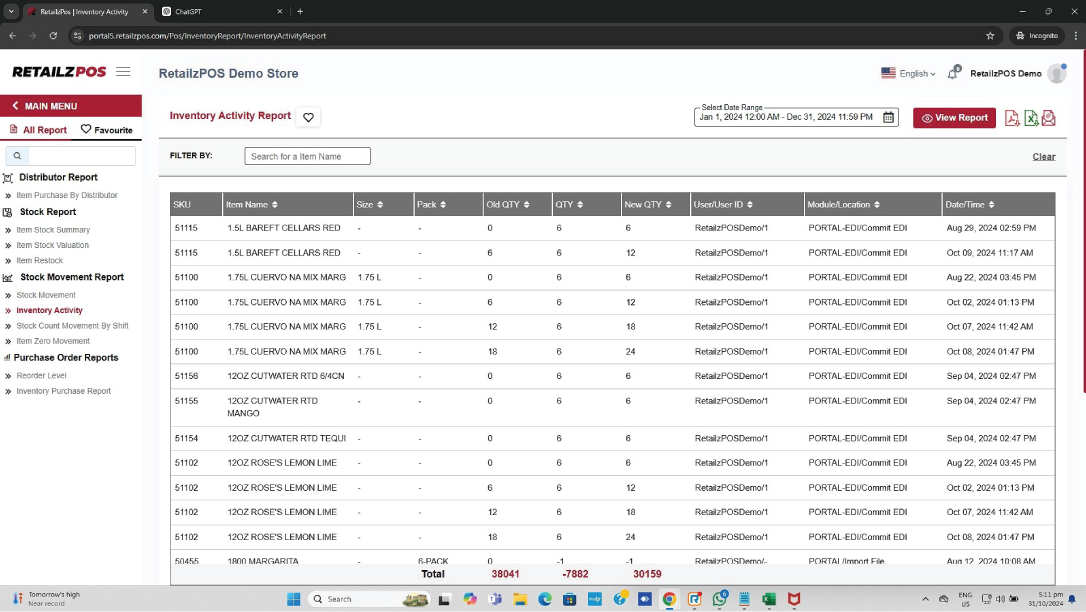Export report to Excel file
1086x612 pixels.
coord(1031,118)
